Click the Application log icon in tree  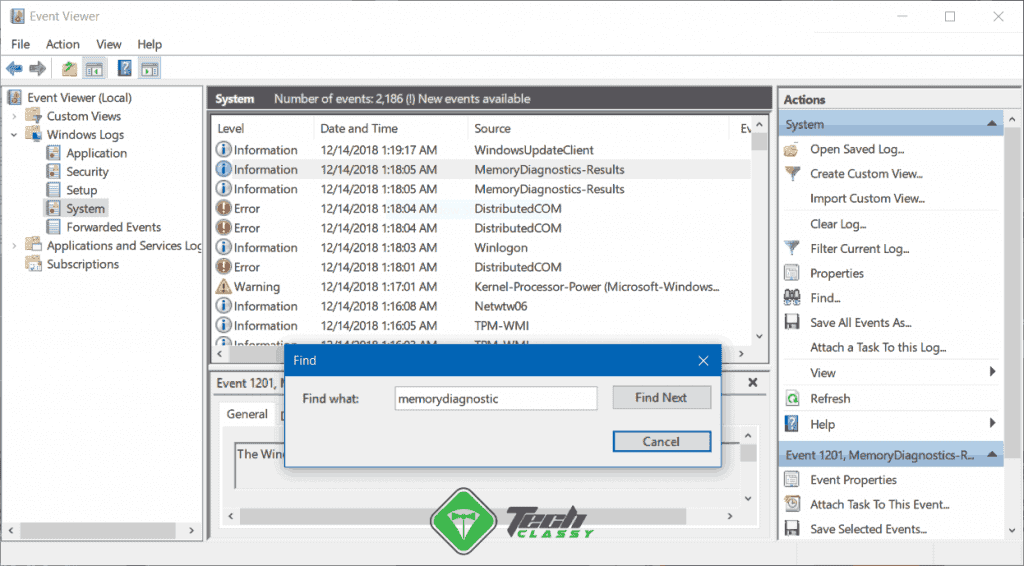(x=54, y=153)
